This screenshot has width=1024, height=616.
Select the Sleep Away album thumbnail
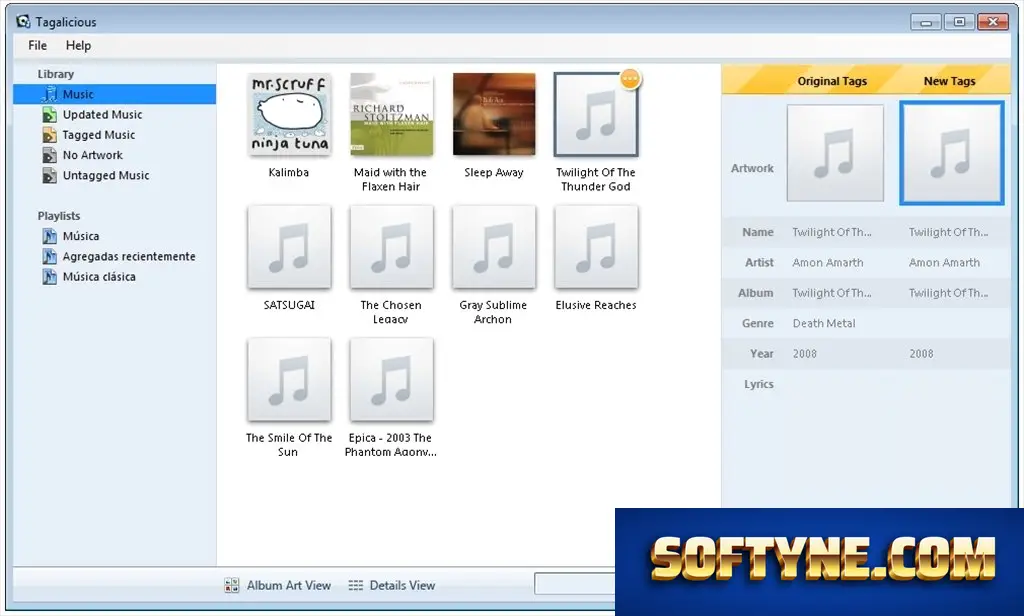[x=494, y=114]
